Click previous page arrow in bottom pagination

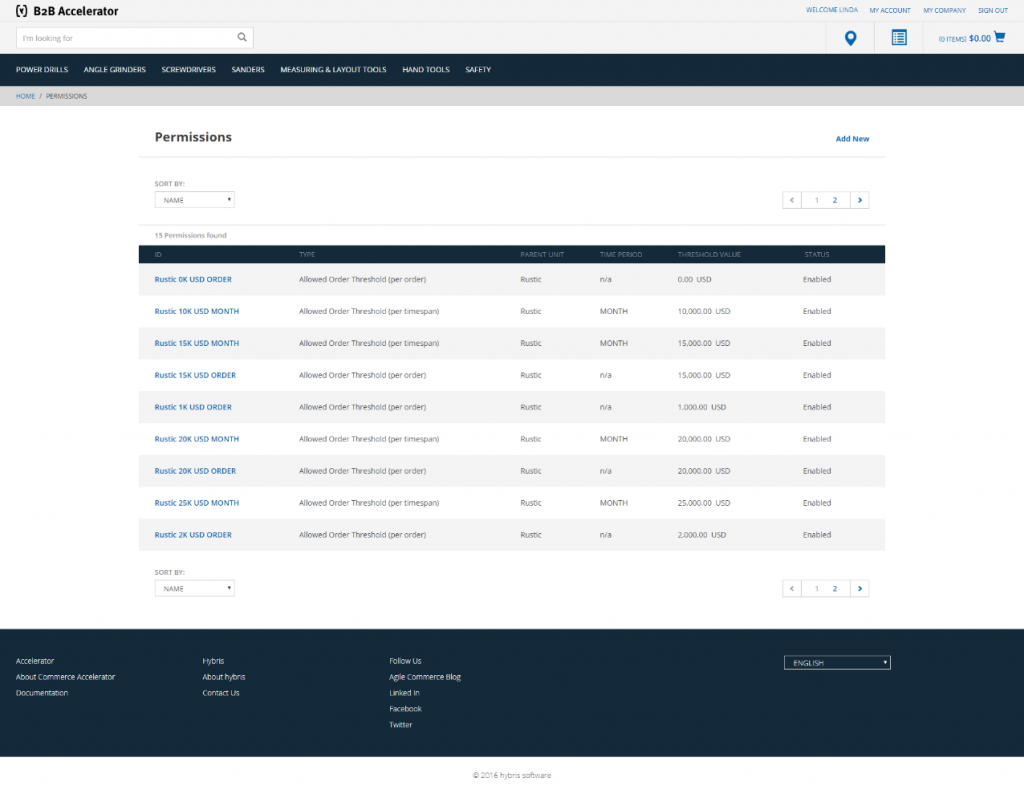(792, 588)
